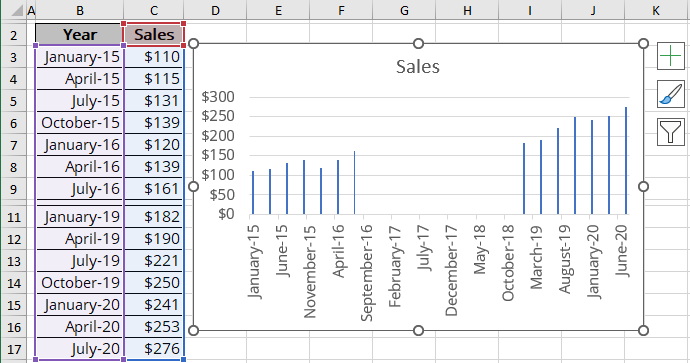Screen dimensions: 690x363
Task: Click the $182 sales cell
Action: tap(154, 217)
